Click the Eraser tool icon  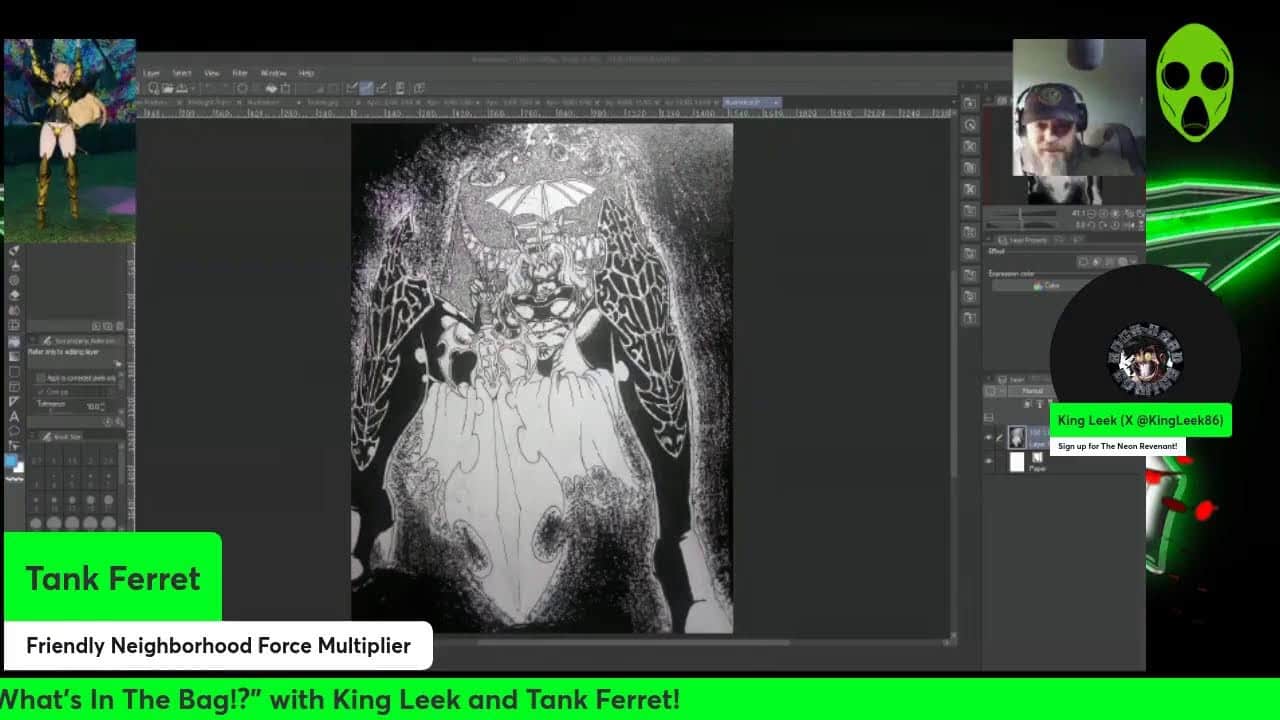14,295
